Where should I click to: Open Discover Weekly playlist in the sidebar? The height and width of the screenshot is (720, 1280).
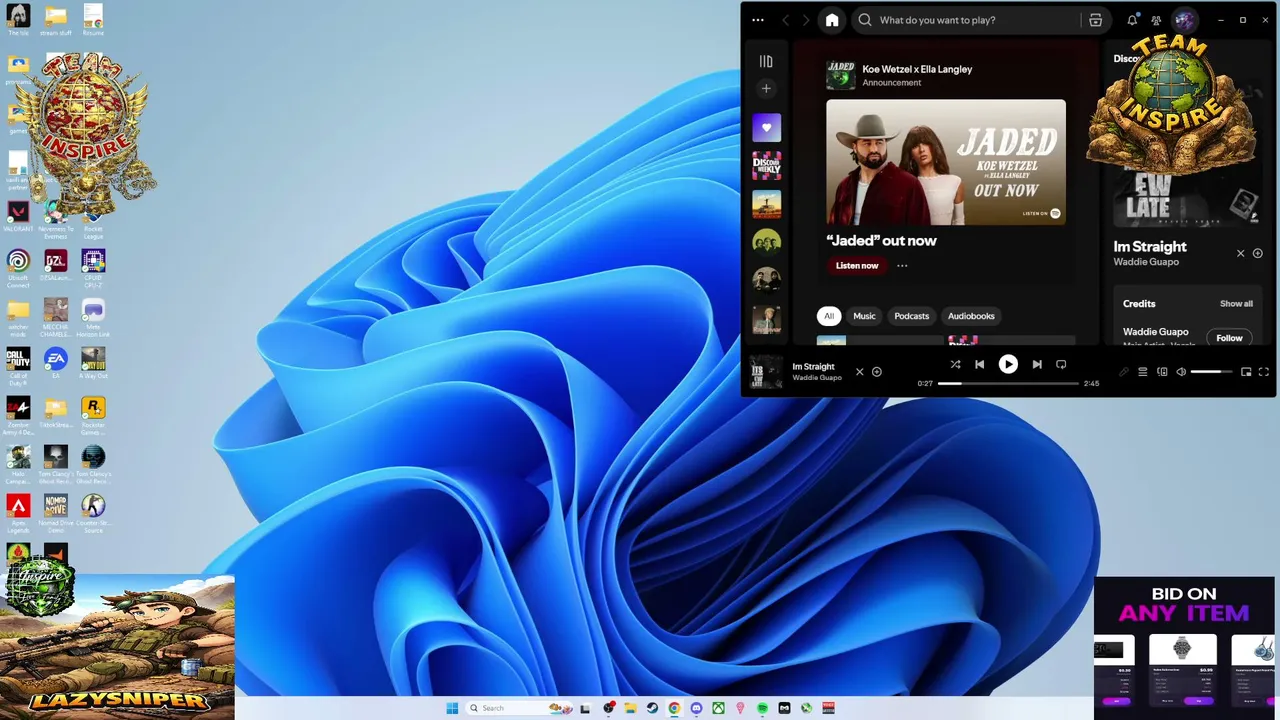point(766,166)
